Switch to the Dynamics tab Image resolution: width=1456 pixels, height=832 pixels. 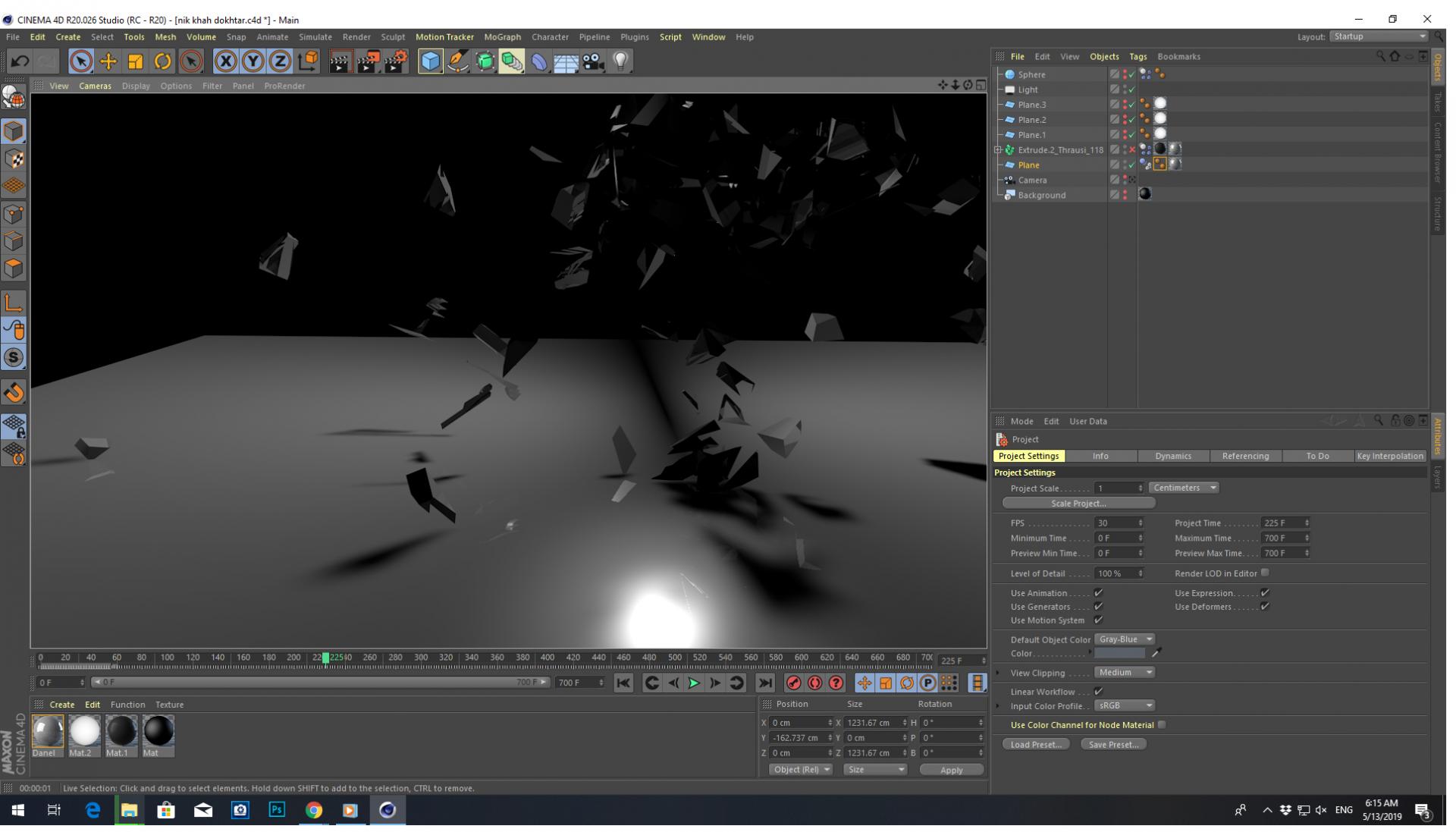coord(1173,456)
